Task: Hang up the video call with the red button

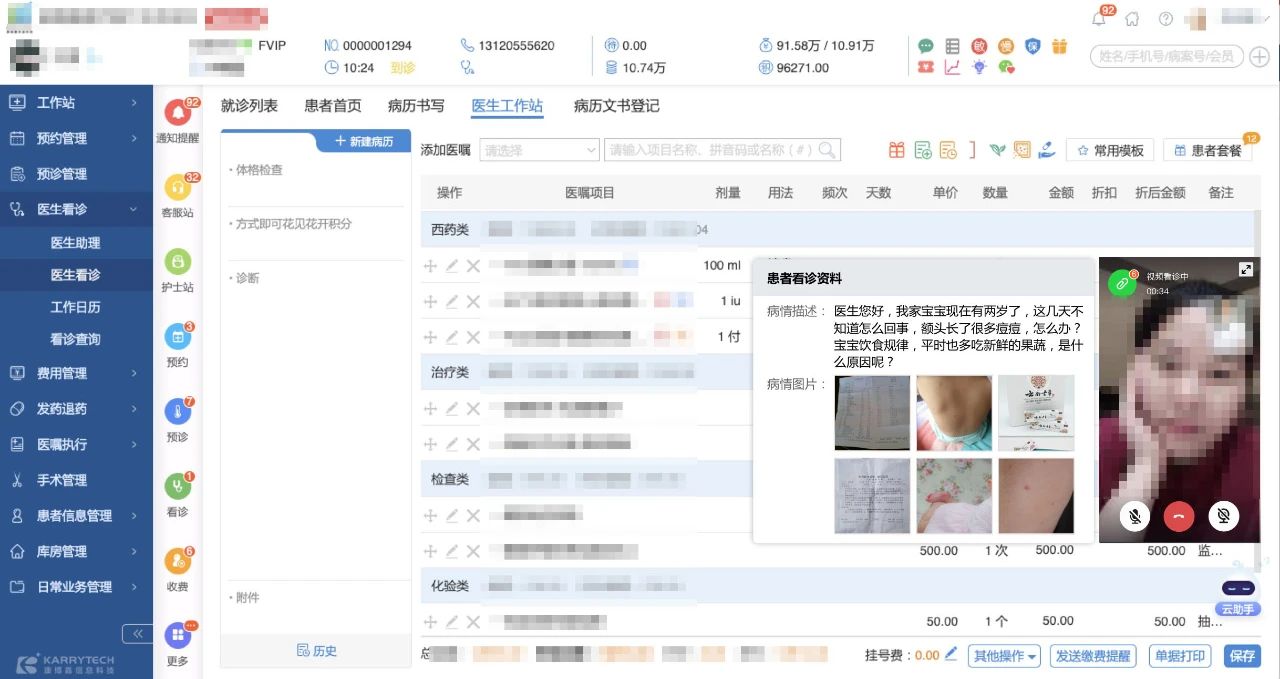Action: (1178, 517)
